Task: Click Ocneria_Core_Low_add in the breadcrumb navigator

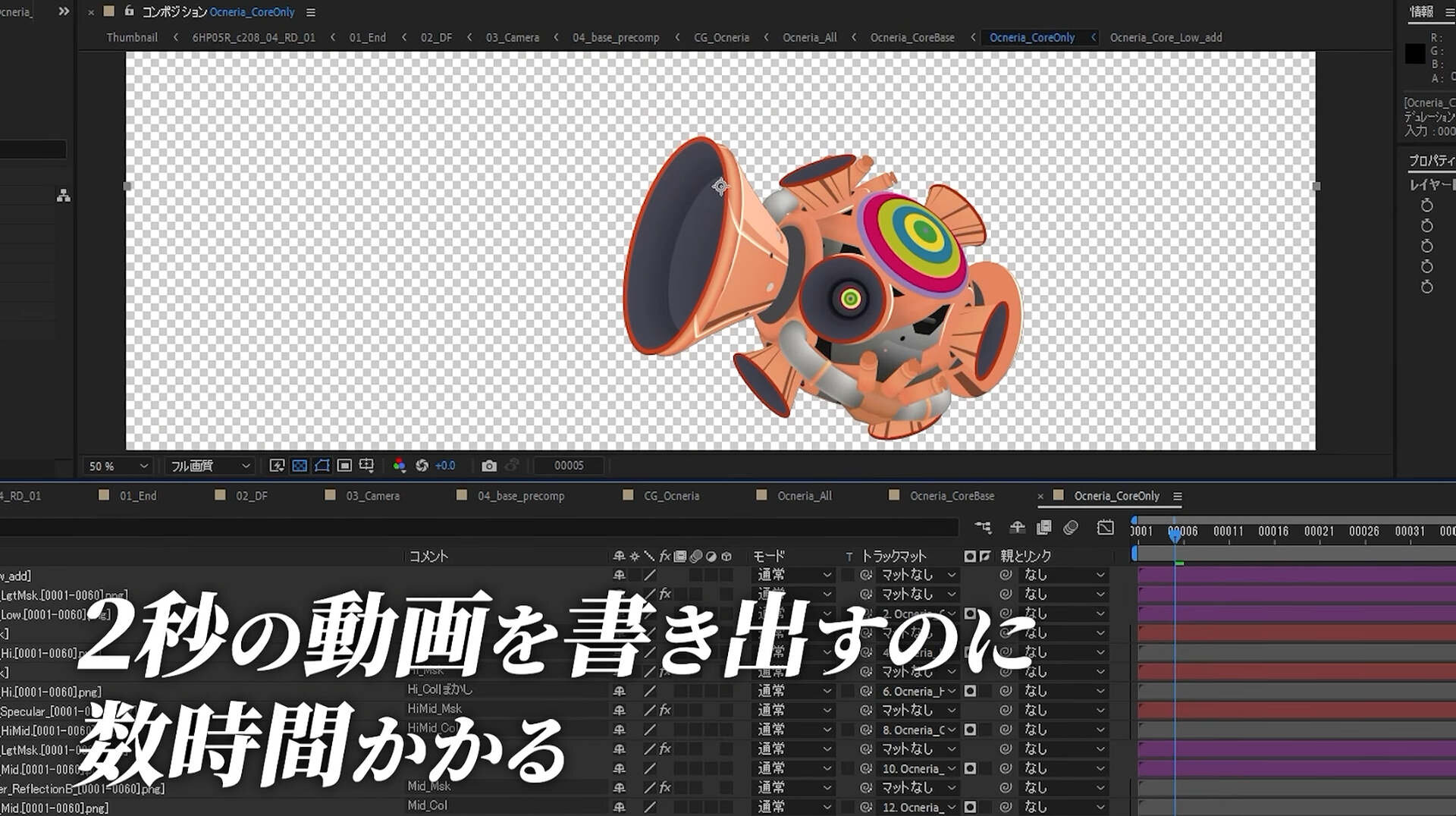Action: [1166, 37]
